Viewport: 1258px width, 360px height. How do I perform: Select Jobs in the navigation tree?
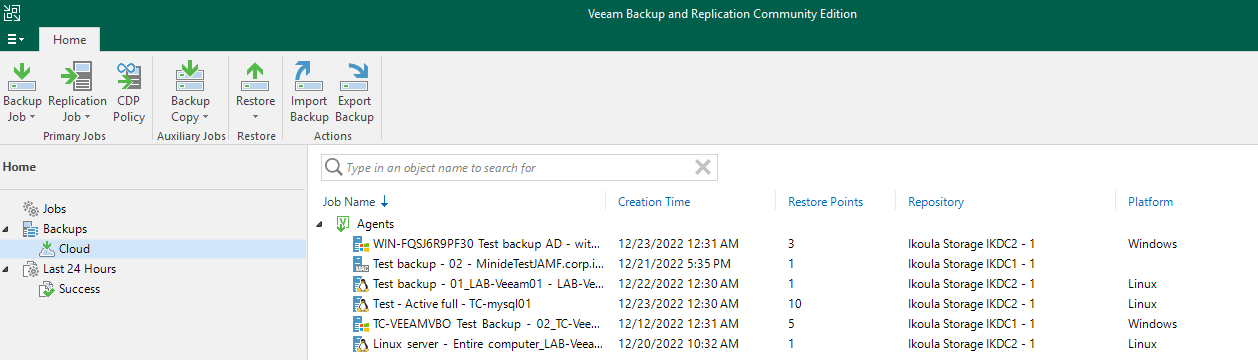click(54, 209)
